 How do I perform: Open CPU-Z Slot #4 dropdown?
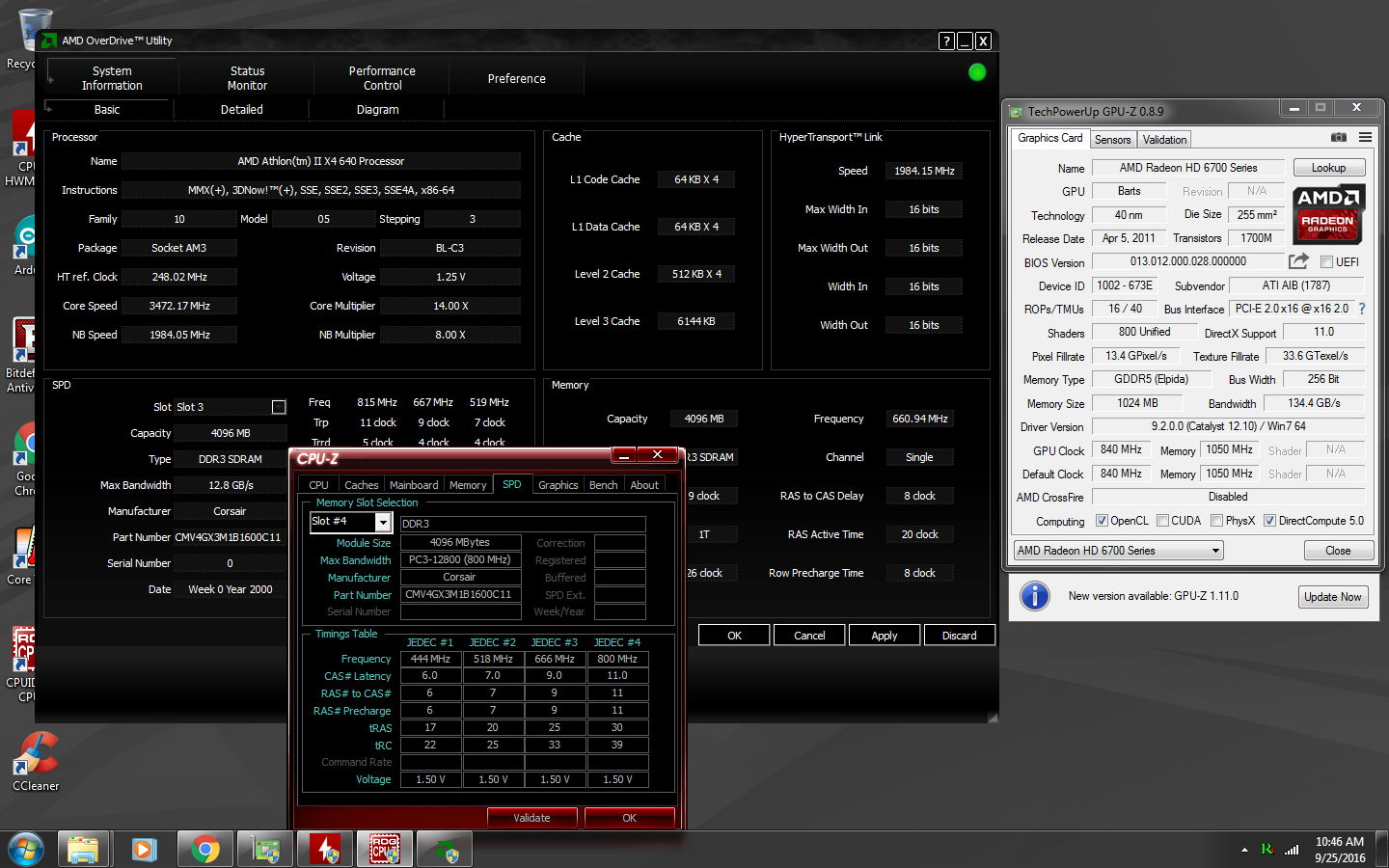(383, 522)
